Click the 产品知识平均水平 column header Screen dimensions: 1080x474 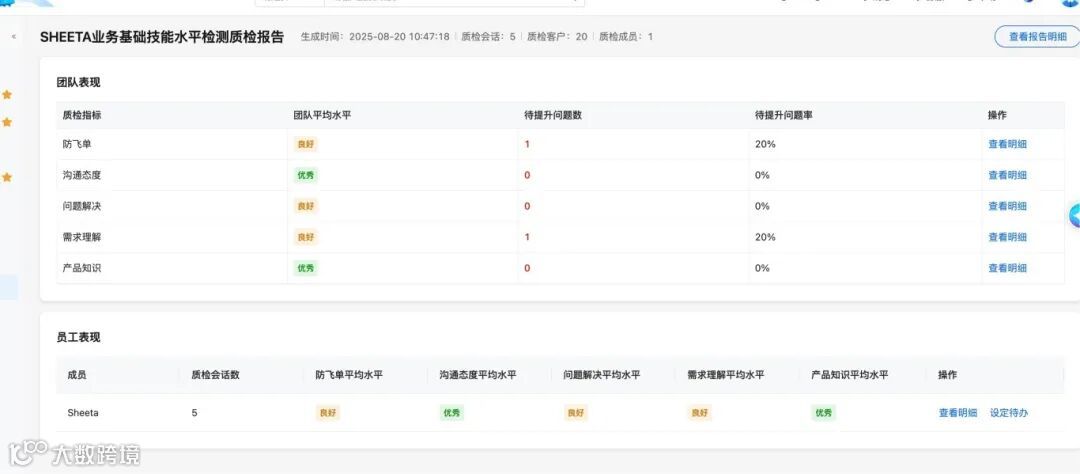850,375
